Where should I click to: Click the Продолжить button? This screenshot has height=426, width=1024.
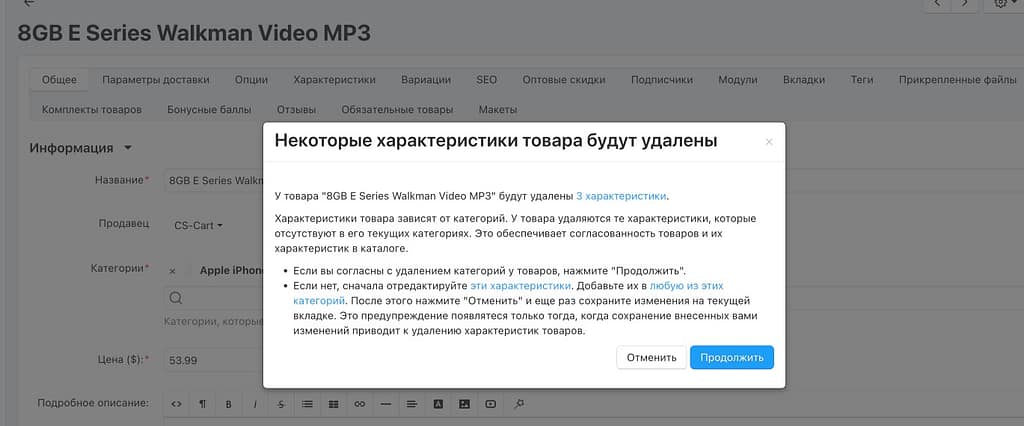731,357
